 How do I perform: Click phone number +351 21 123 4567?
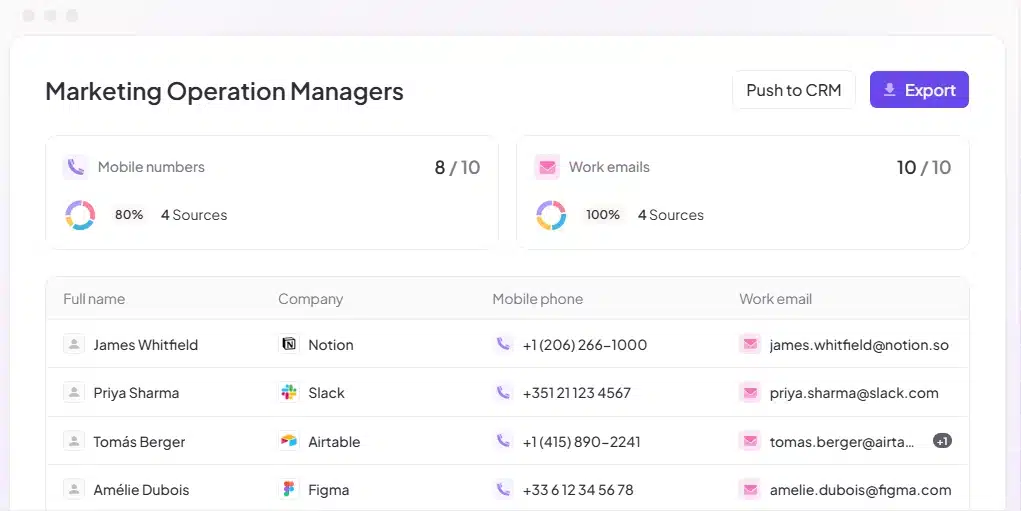pos(577,393)
